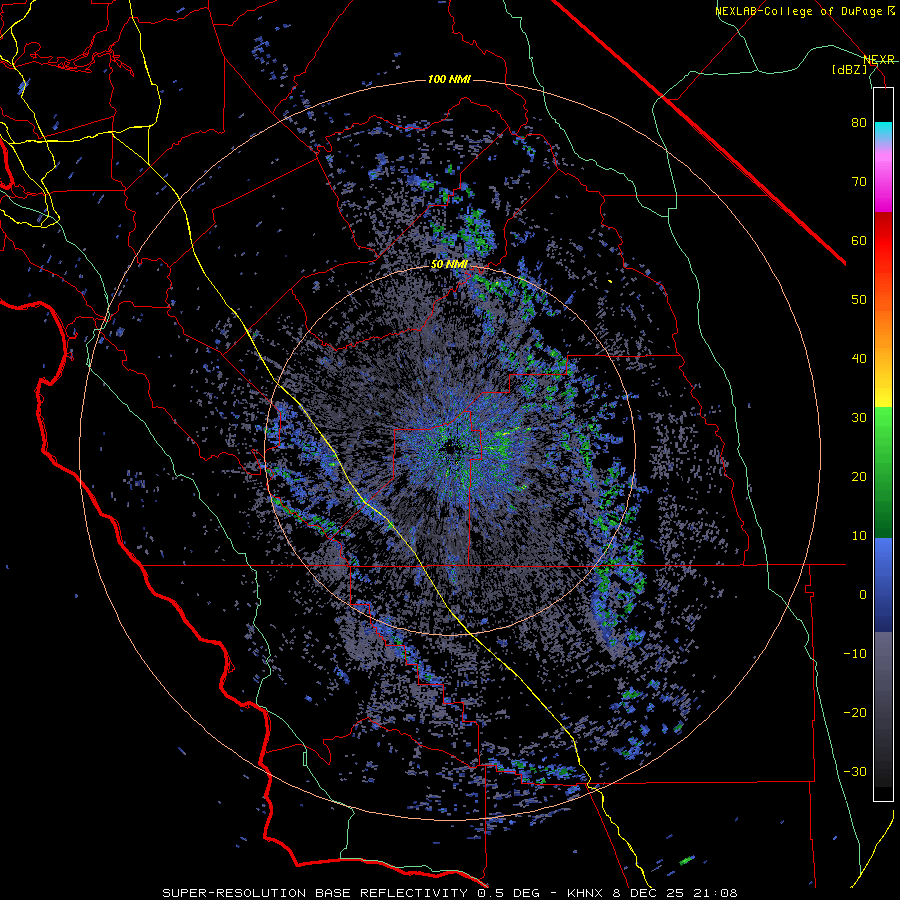Click the 50 NMI range ring label
Viewport: 900px width, 900px height.
pos(449,265)
